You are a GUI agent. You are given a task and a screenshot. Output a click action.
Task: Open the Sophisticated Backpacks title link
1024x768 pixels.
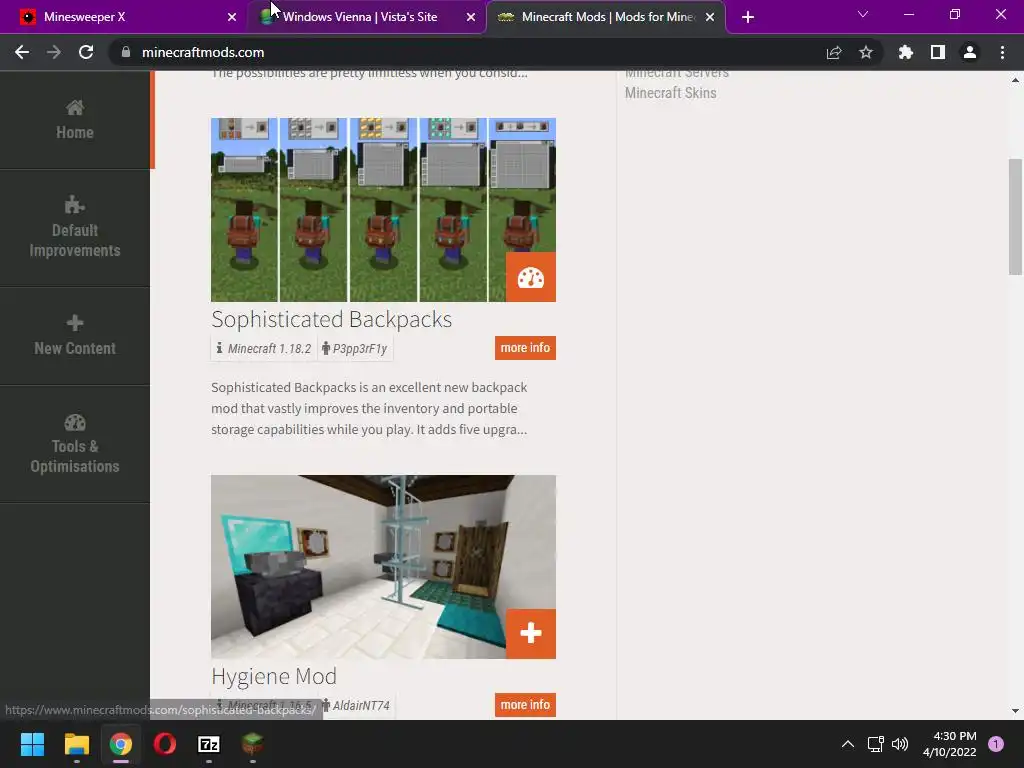pyautogui.click(x=332, y=319)
